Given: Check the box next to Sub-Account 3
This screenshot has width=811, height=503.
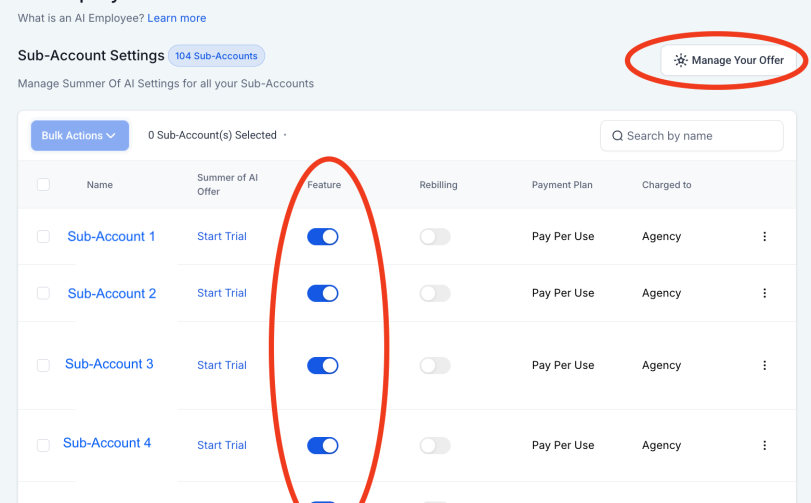Looking at the screenshot, I should pos(43,365).
